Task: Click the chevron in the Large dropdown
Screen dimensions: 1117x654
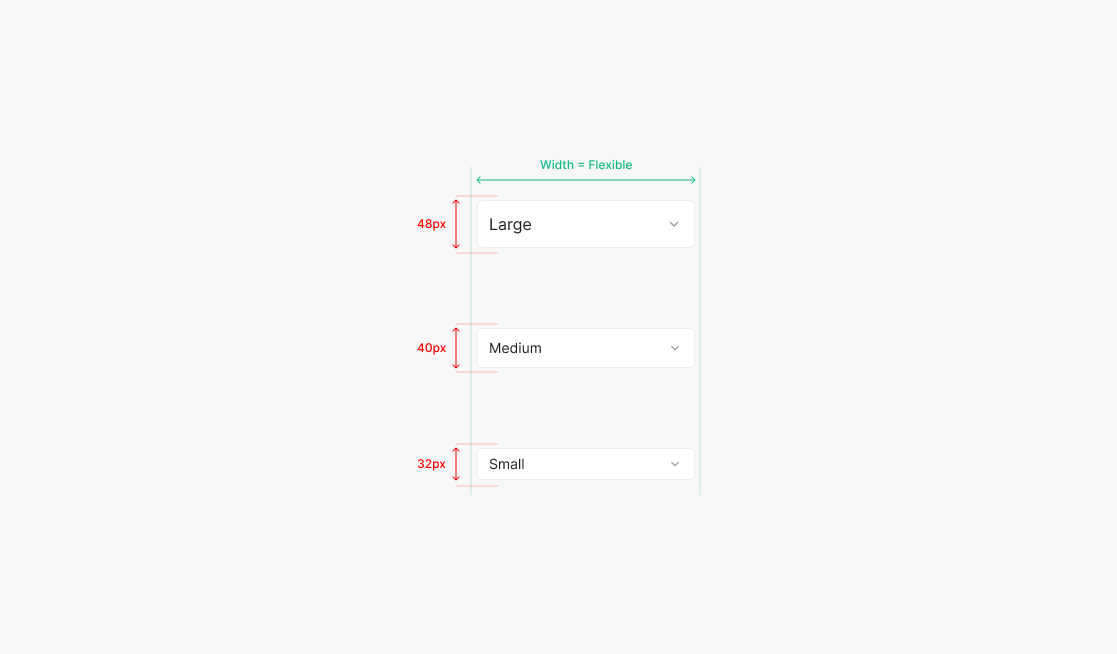Action: click(x=674, y=224)
